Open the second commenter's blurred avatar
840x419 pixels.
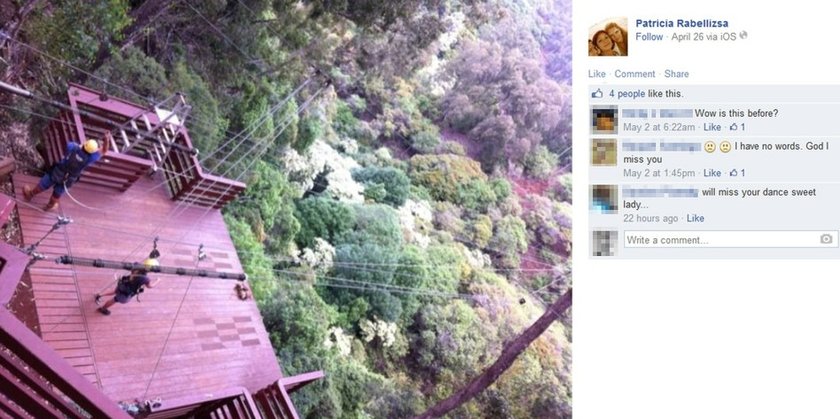tap(604, 152)
